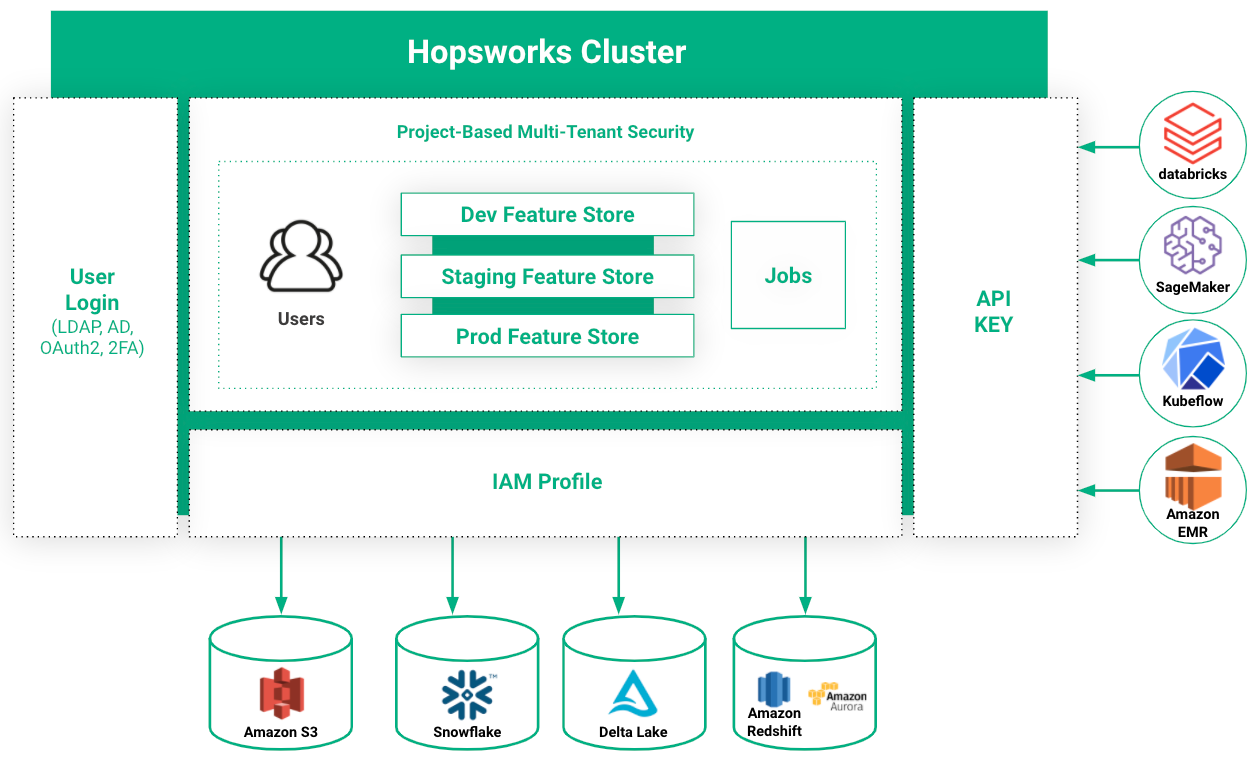
Task: Click the Snowflake logo icon
Action: pos(467,694)
